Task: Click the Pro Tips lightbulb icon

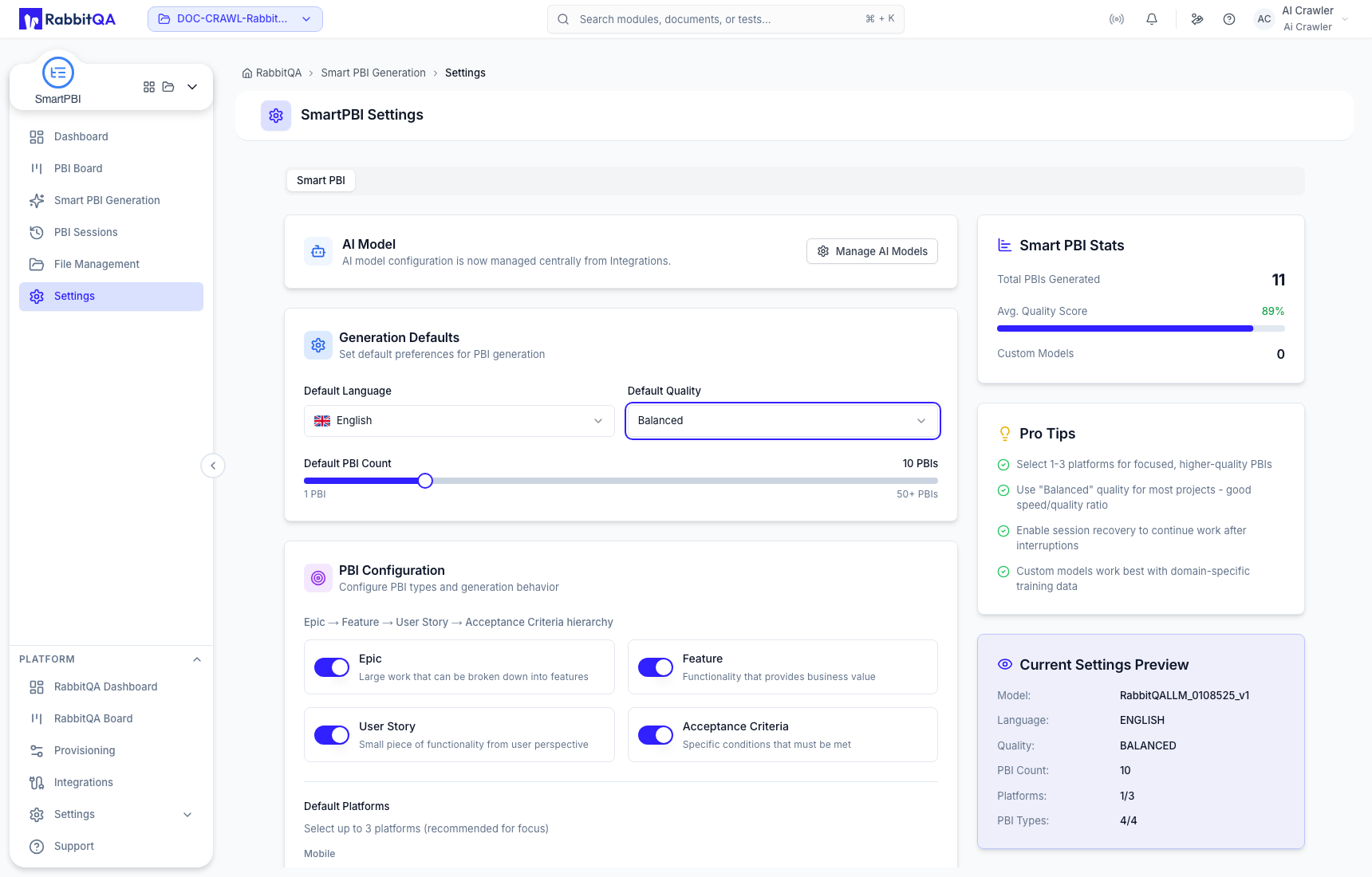Action: tap(1005, 434)
